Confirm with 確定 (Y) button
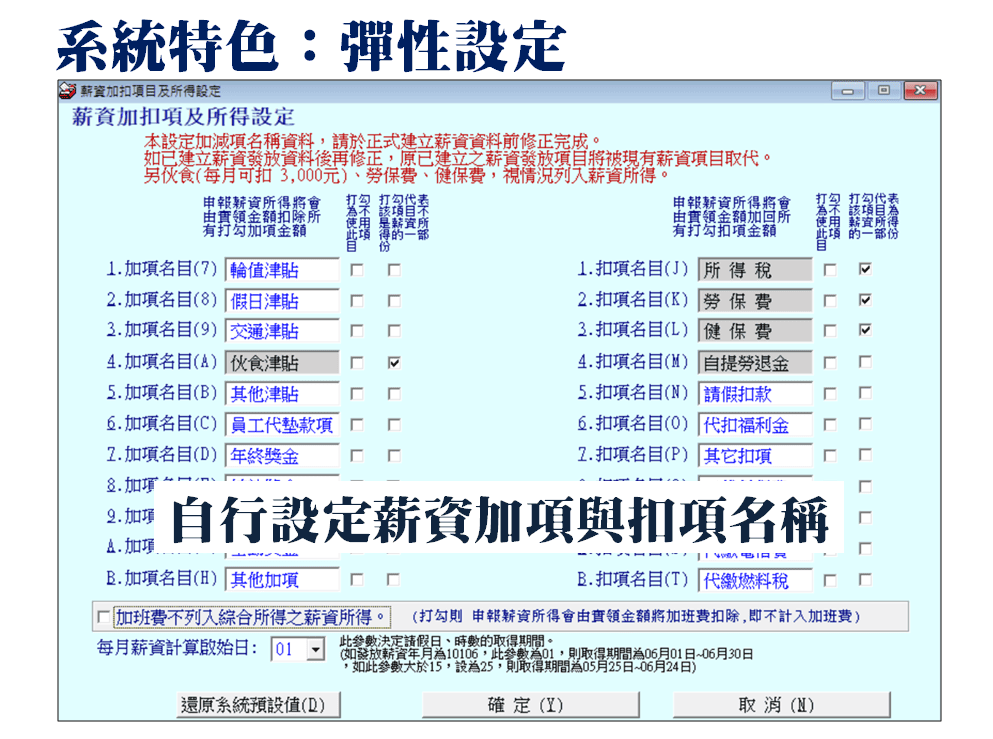Viewport: 993px width, 739px height. [x=531, y=705]
